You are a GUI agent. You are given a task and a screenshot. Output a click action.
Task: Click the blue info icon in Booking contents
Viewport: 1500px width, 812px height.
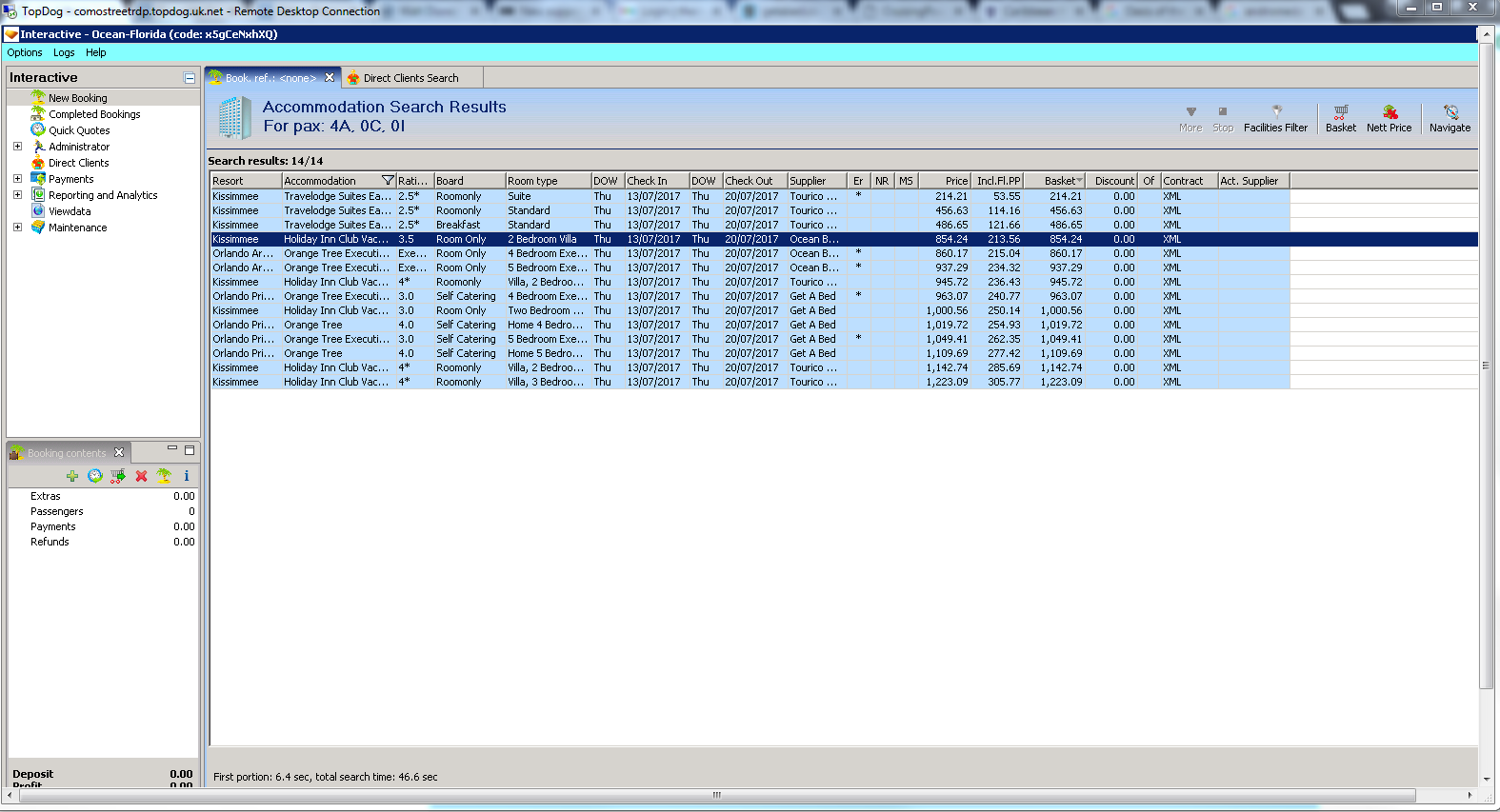click(x=187, y=476)
